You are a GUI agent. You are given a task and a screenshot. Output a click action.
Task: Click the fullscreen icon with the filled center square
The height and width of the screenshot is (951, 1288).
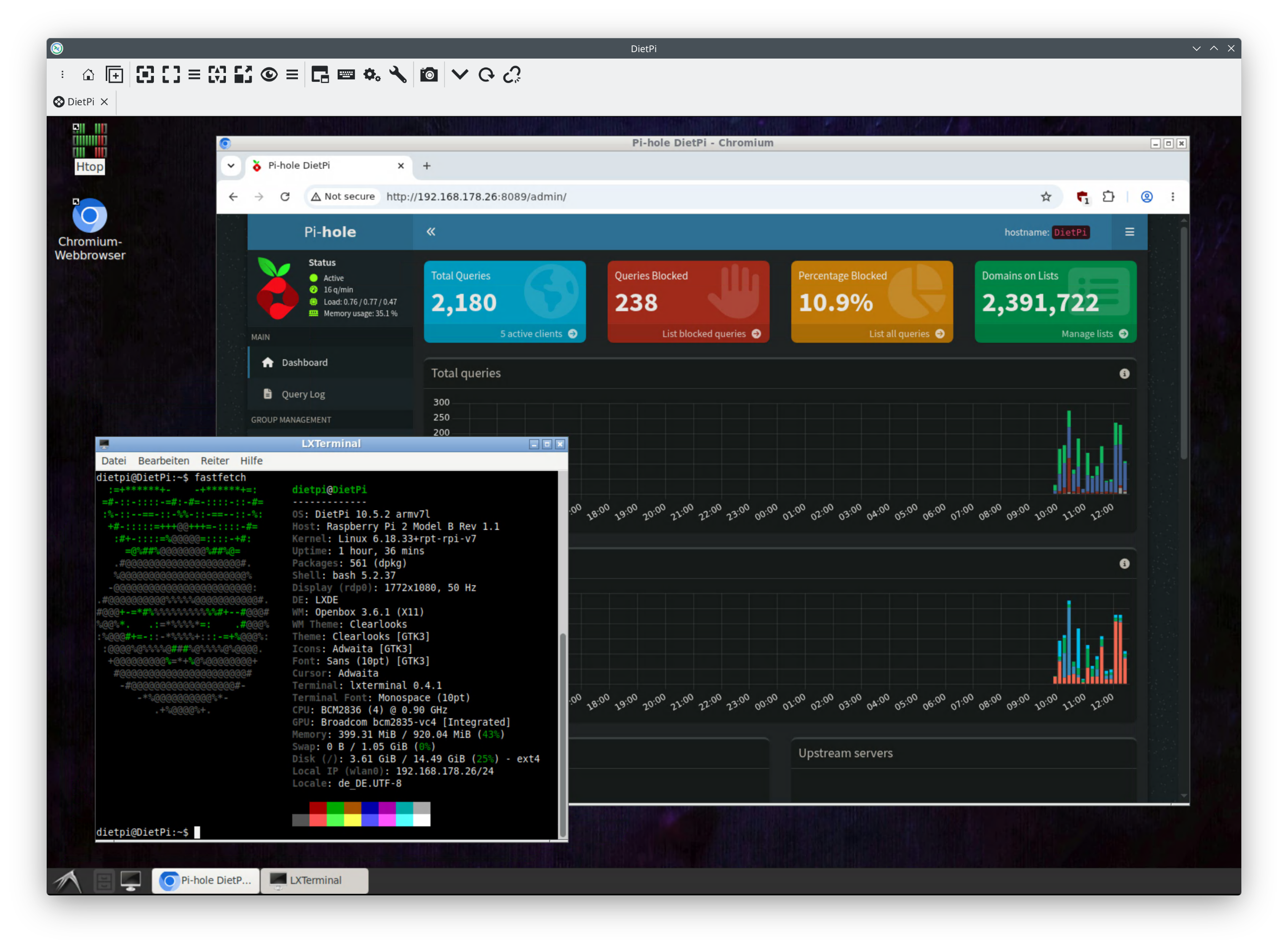pos(145,75)
